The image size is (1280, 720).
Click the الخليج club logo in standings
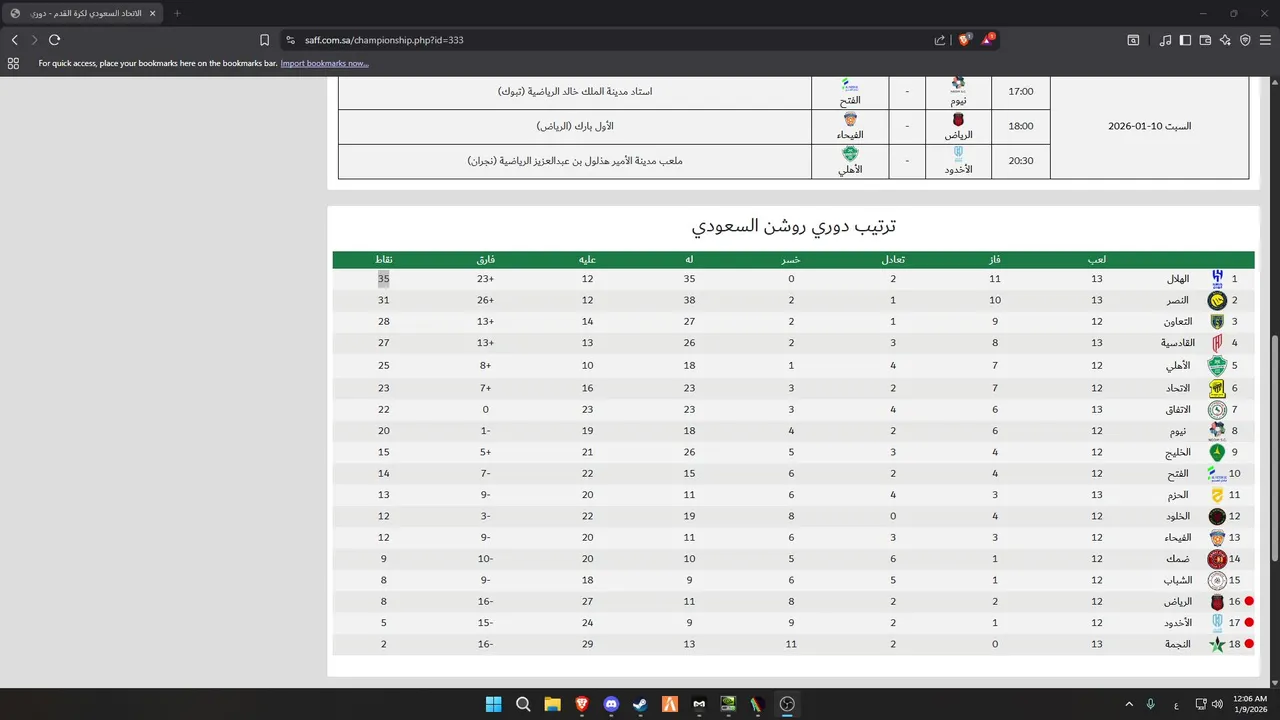click(1217, 452)
